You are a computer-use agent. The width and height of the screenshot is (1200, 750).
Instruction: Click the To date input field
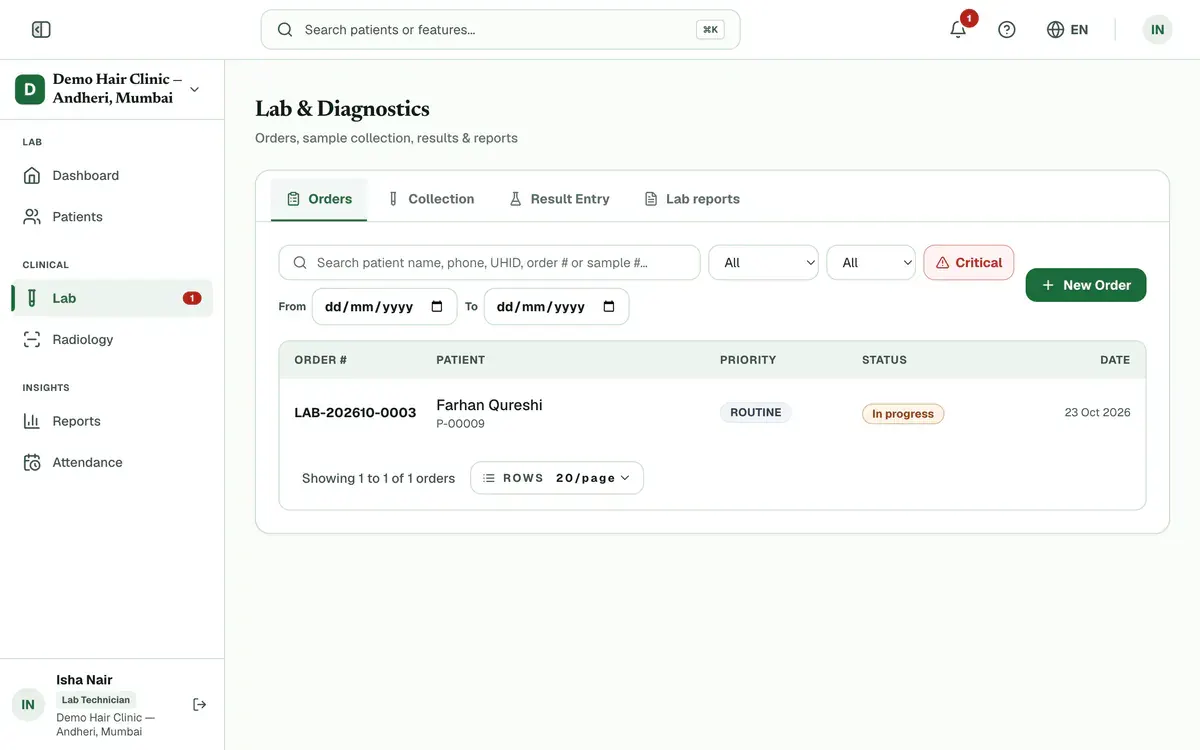(556, 307)
